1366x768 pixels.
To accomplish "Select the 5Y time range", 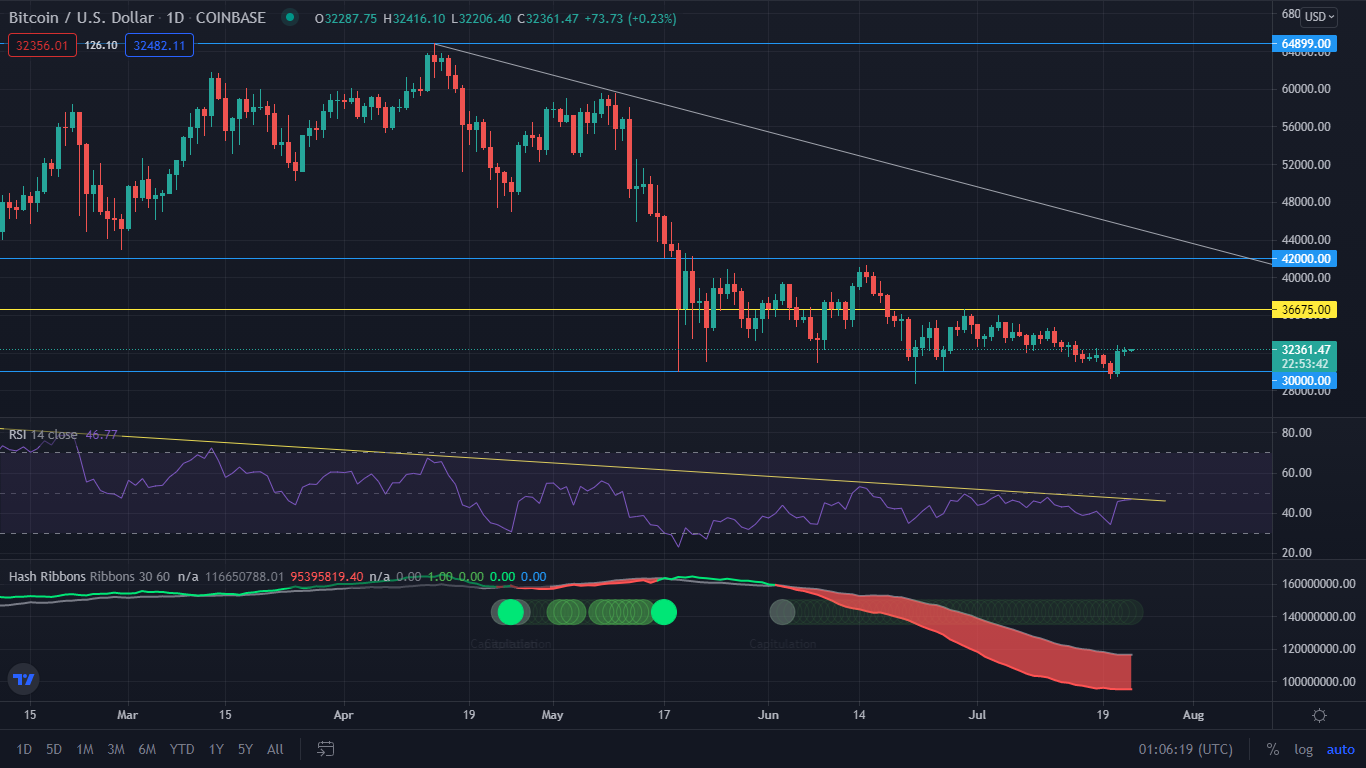I will point(246,749).
